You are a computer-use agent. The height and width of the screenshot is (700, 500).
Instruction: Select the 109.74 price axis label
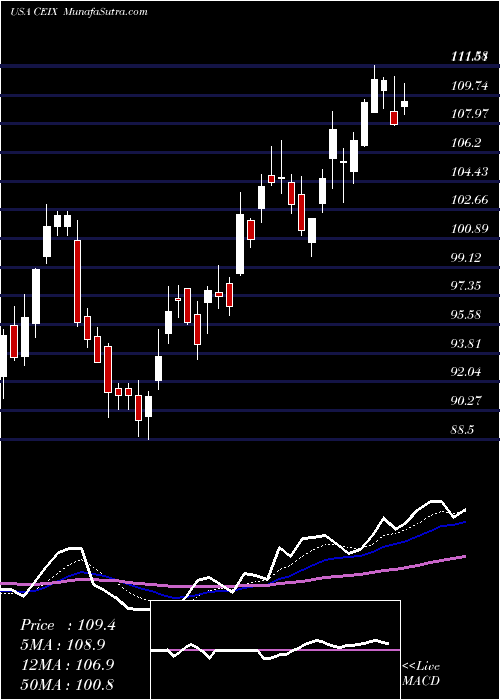(470, 86)
